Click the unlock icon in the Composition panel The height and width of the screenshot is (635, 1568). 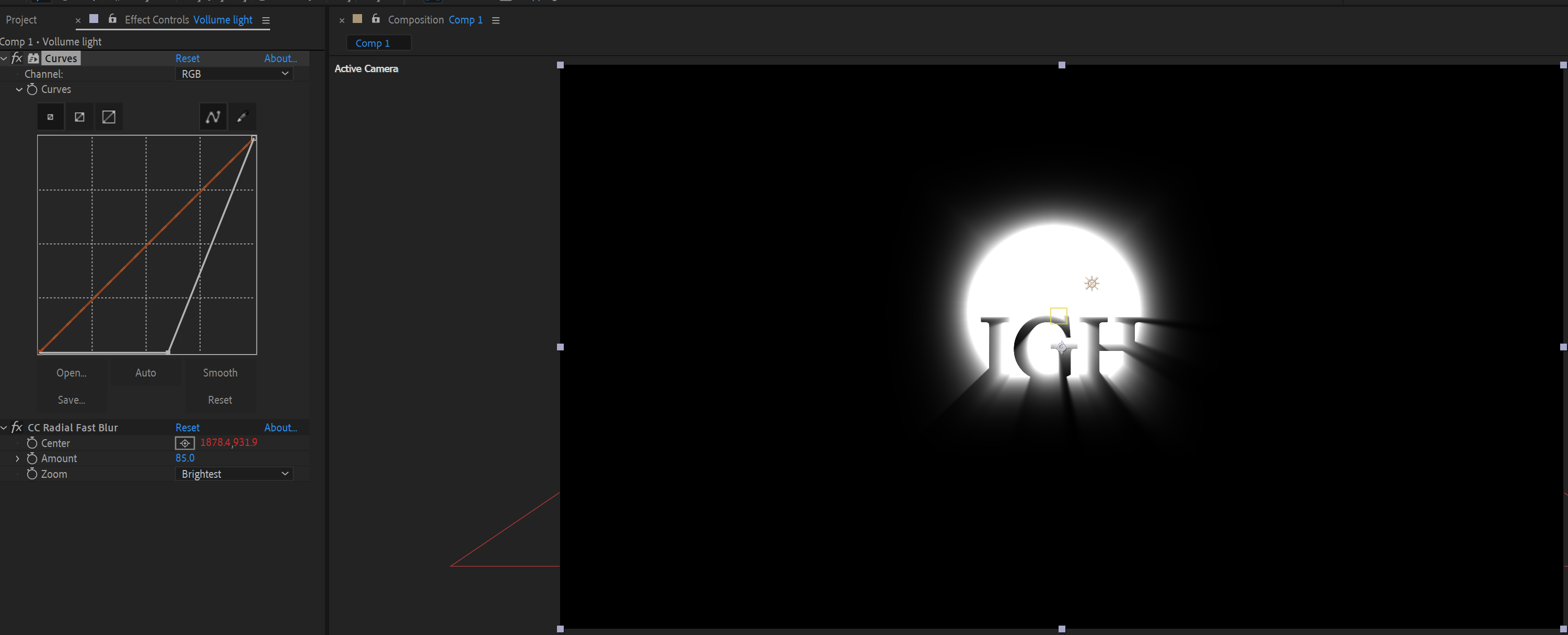pyautogui.click(x=376, y=19)
